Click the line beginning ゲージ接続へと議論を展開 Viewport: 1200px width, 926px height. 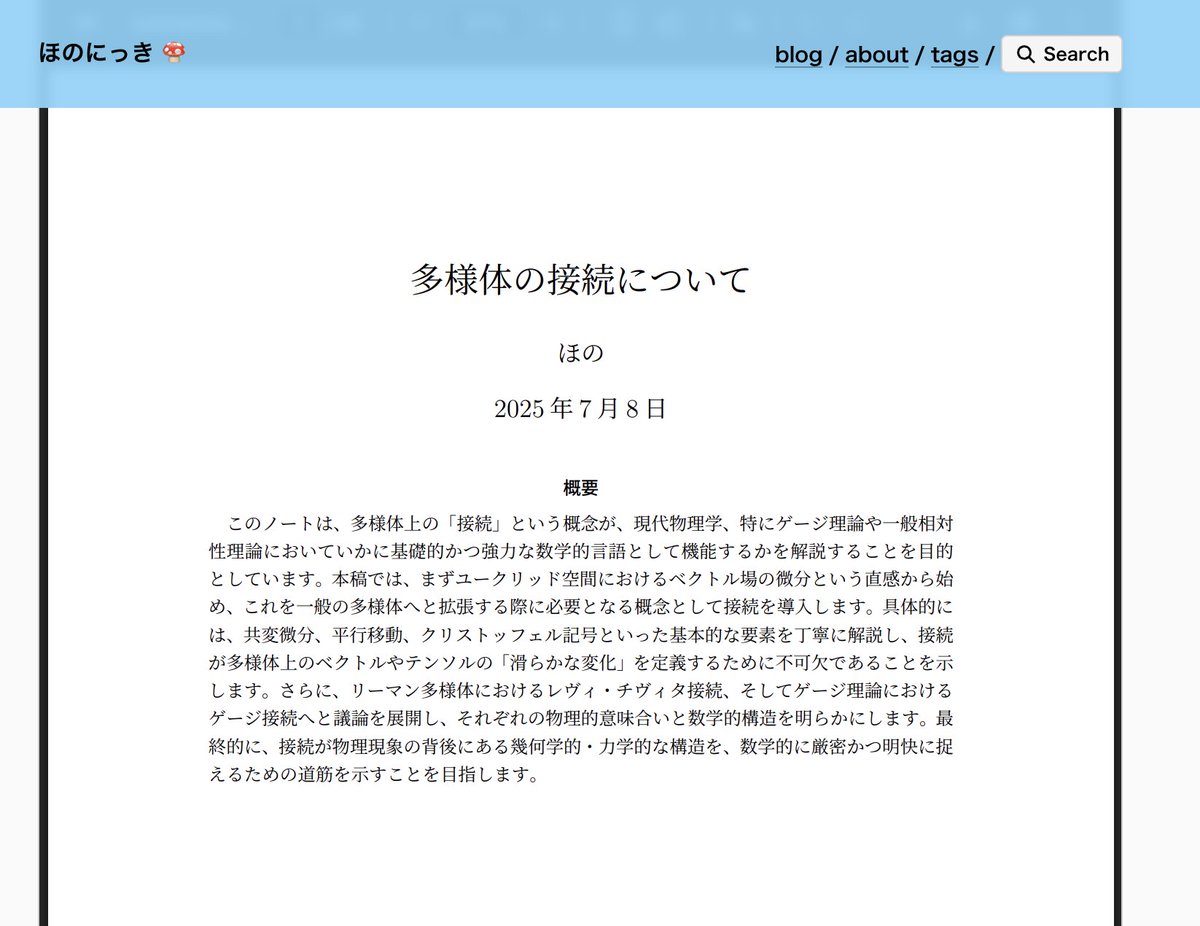[582, 719]
